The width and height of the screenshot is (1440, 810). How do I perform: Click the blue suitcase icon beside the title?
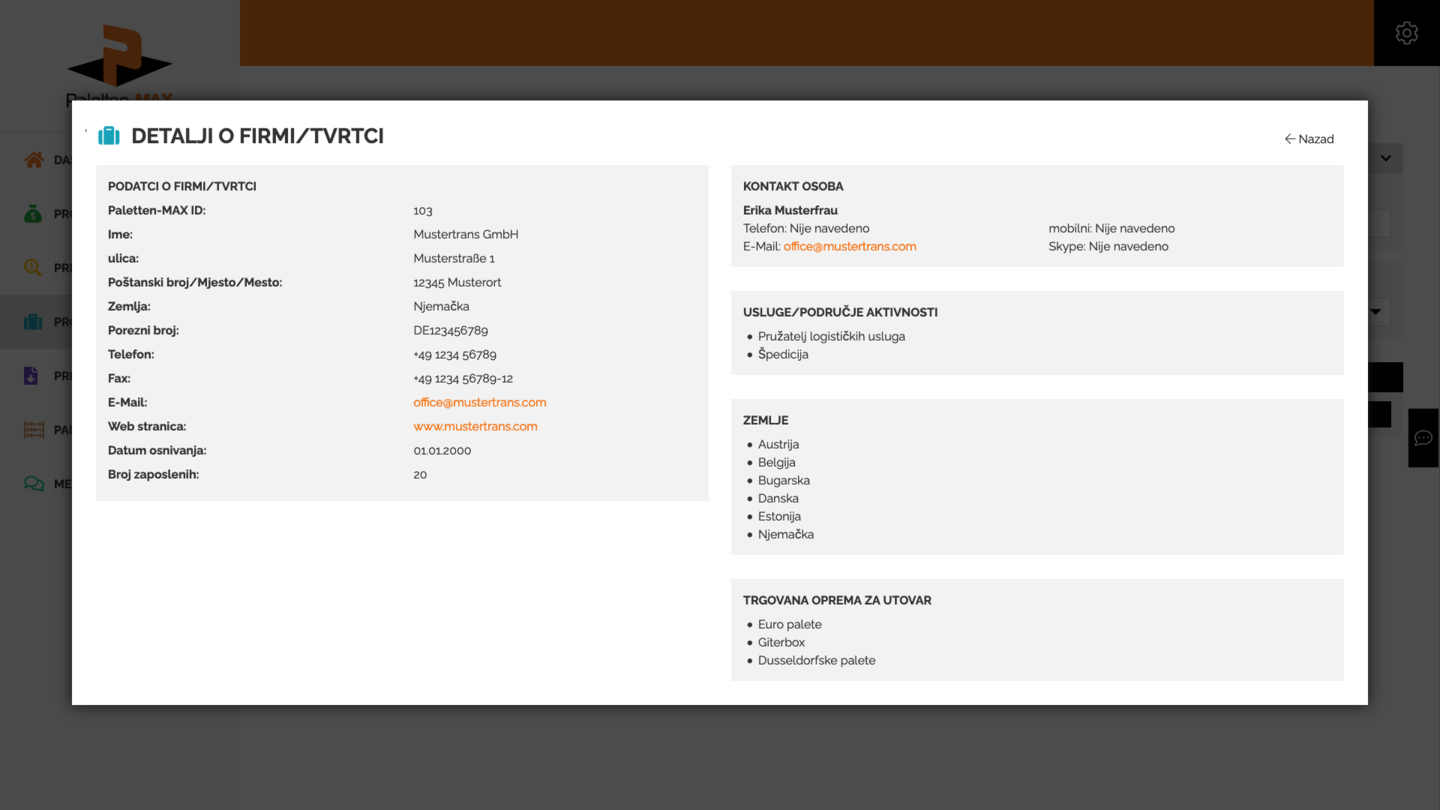109,136
